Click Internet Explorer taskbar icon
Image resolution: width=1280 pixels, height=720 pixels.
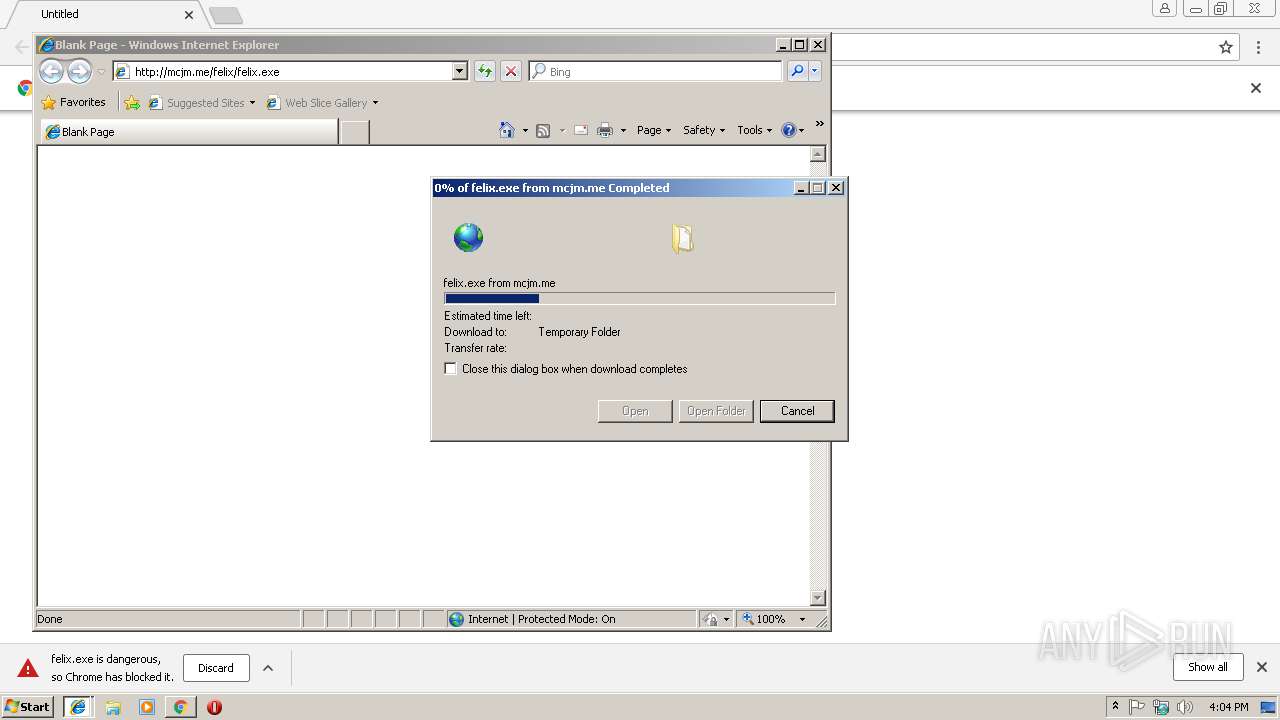point(77,707)
